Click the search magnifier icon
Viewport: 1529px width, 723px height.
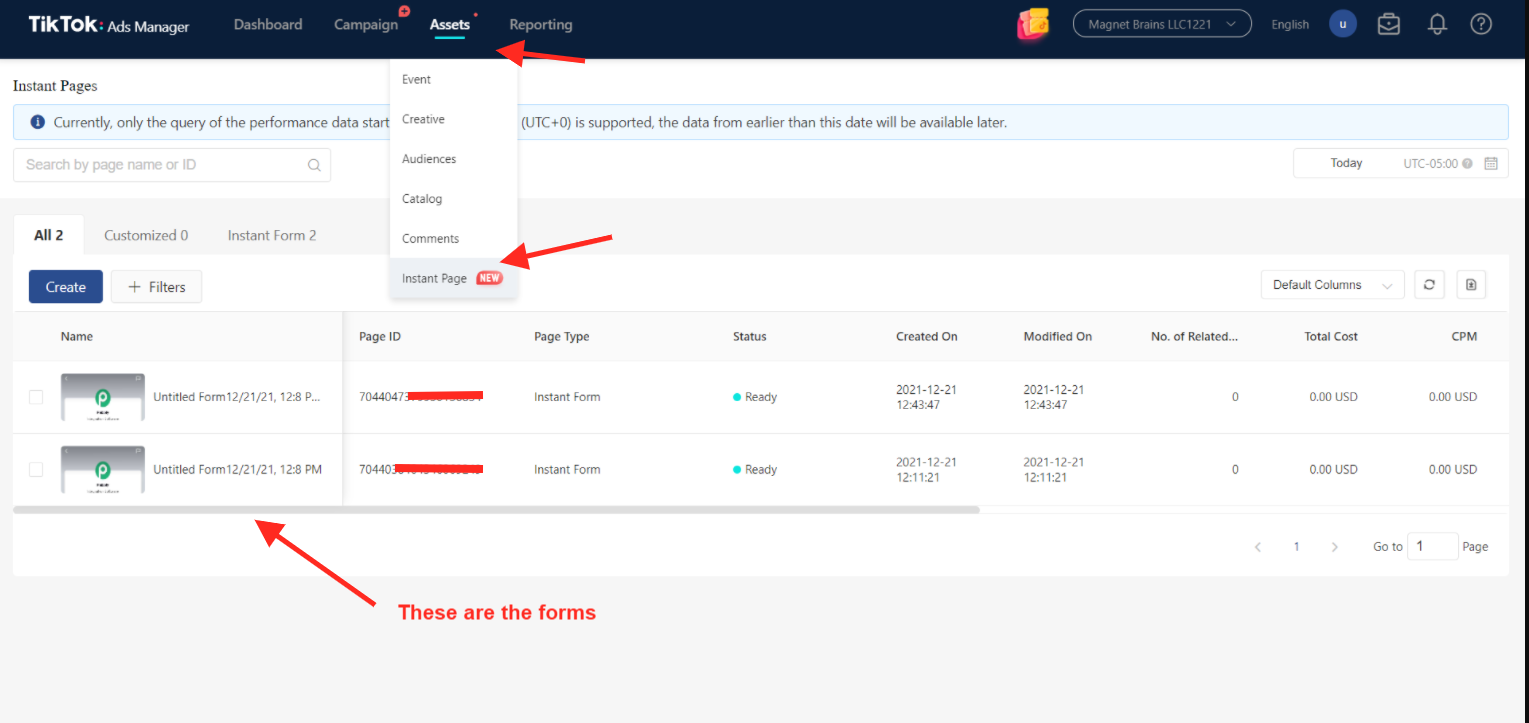[x=314, y=165]
